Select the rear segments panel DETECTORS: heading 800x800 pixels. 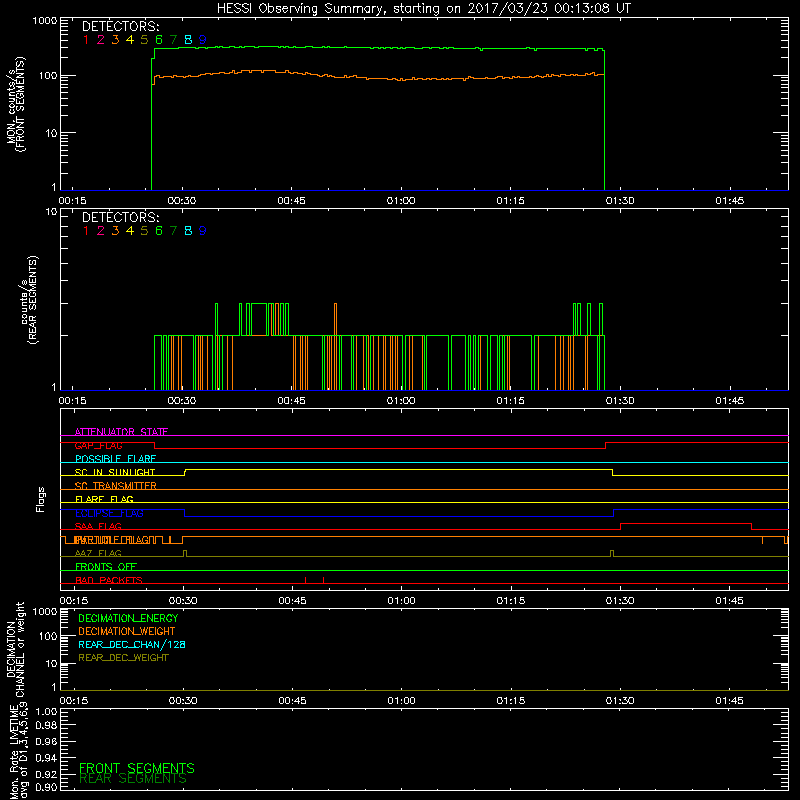[x=121, y=217]
